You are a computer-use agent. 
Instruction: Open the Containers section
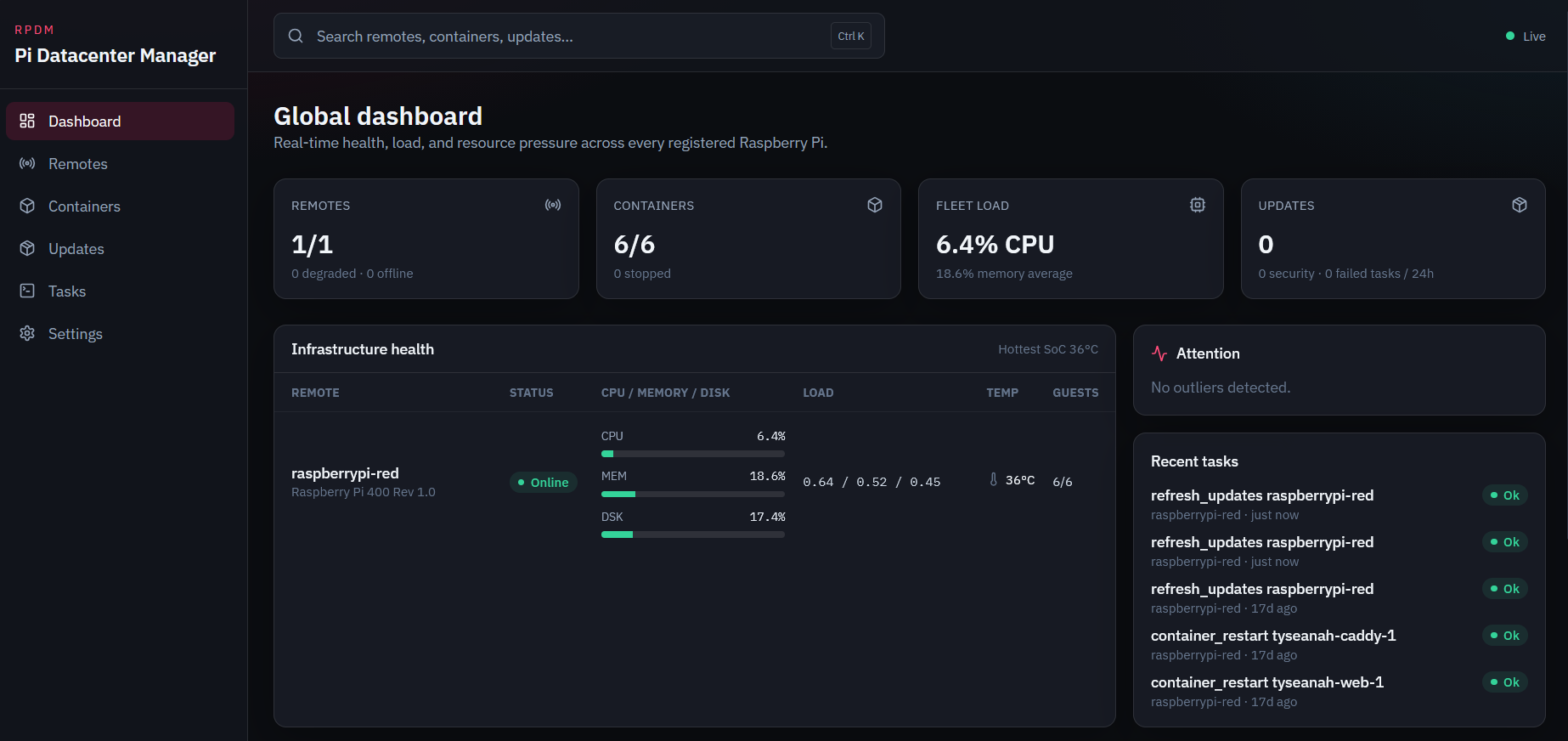tap(120, 206)
